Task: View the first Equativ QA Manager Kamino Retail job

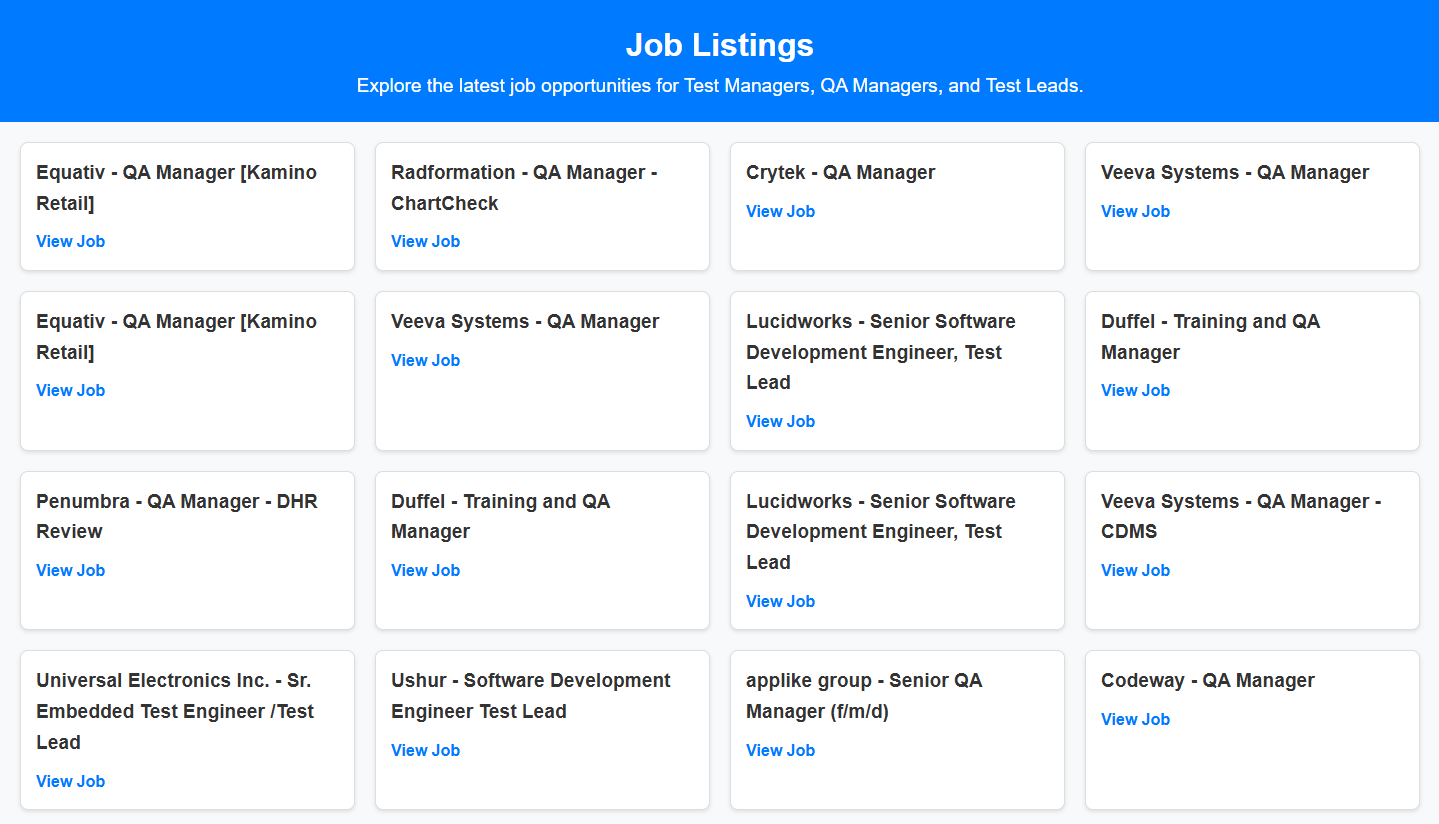Action: click(x=70, y=241)
